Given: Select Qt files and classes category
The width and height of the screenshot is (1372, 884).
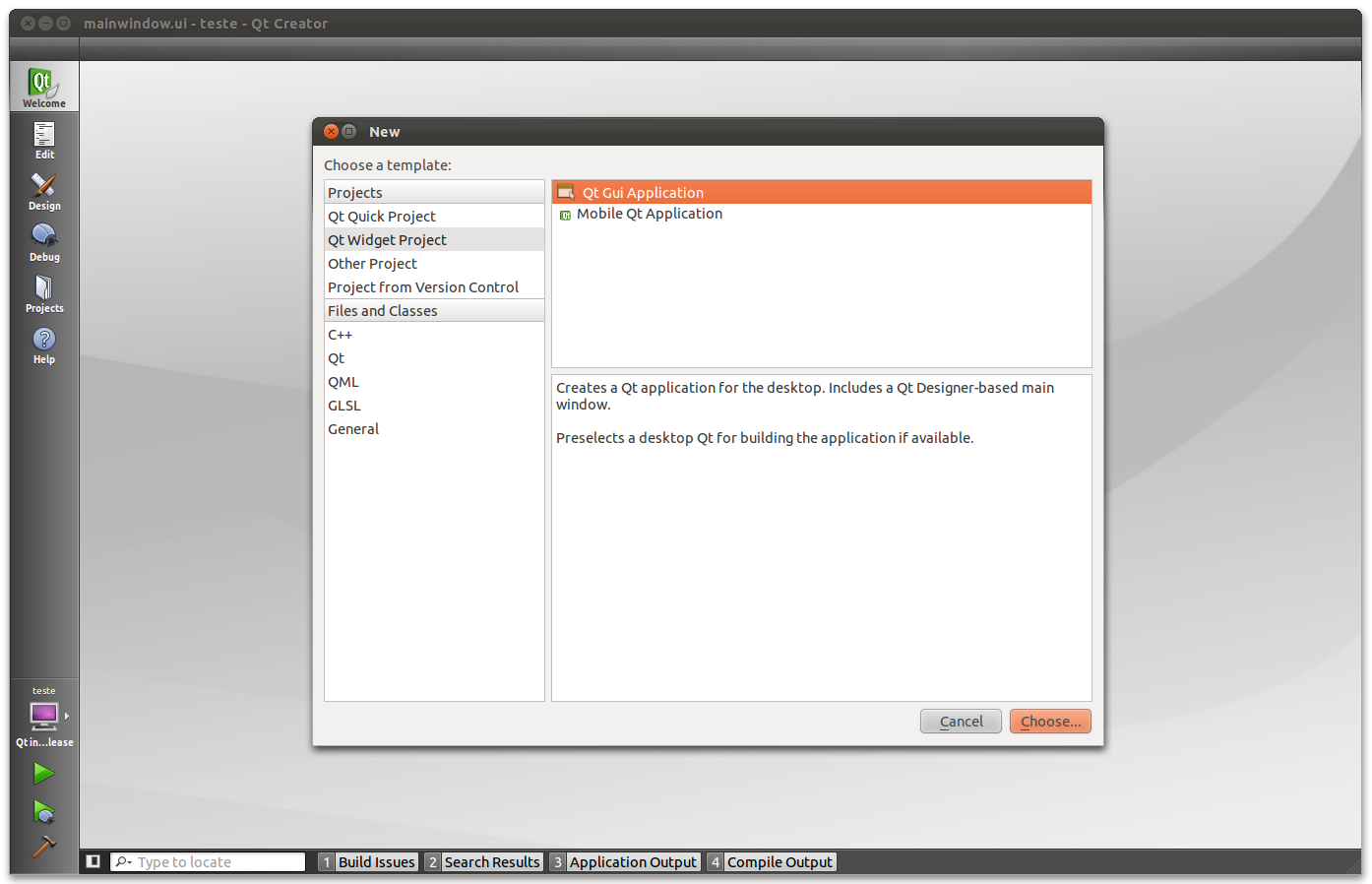Looking at the screenshot, I should click(434, 358).
